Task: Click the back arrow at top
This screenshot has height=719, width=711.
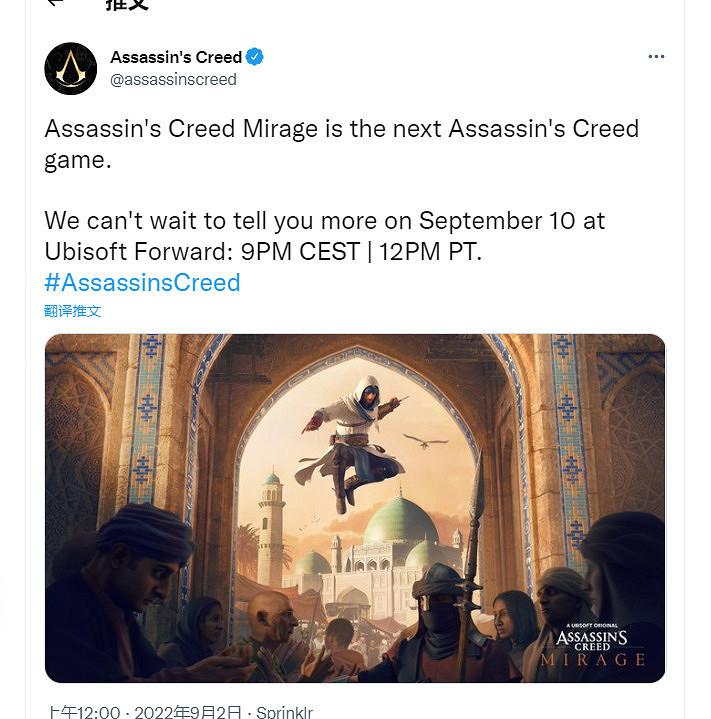Action: point(55,3)
